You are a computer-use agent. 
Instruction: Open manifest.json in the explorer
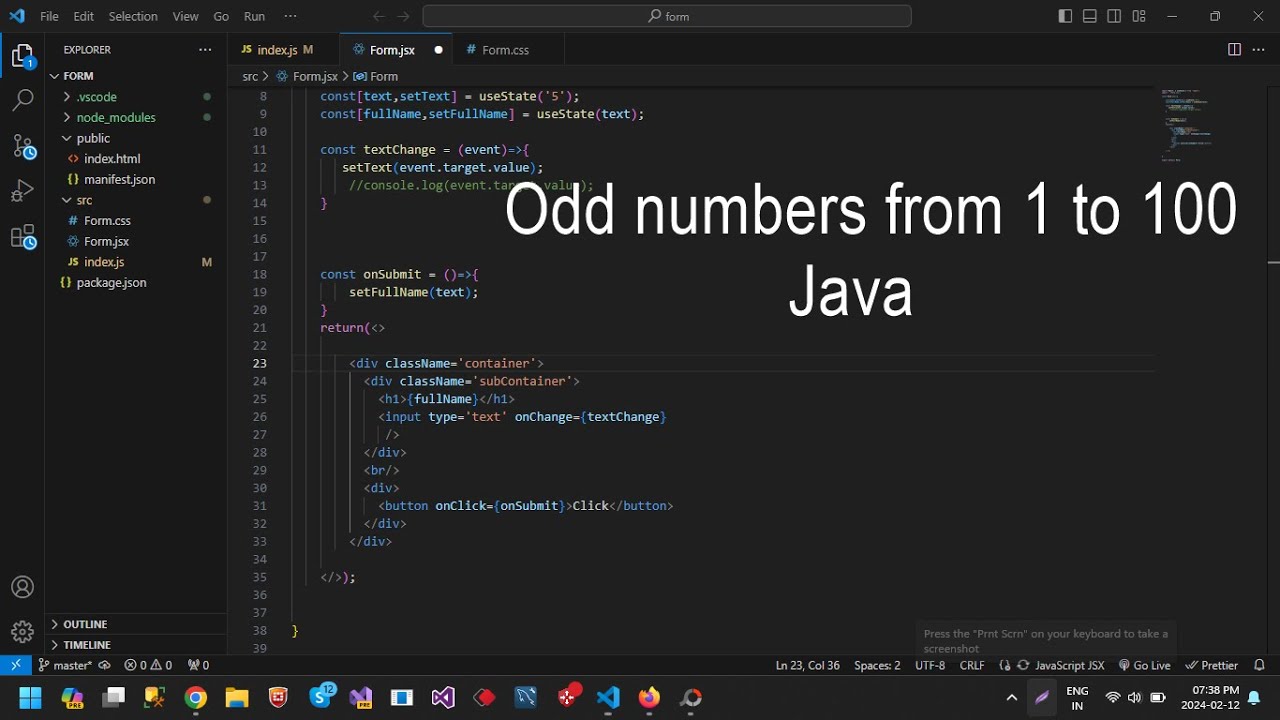click(119, 179)
